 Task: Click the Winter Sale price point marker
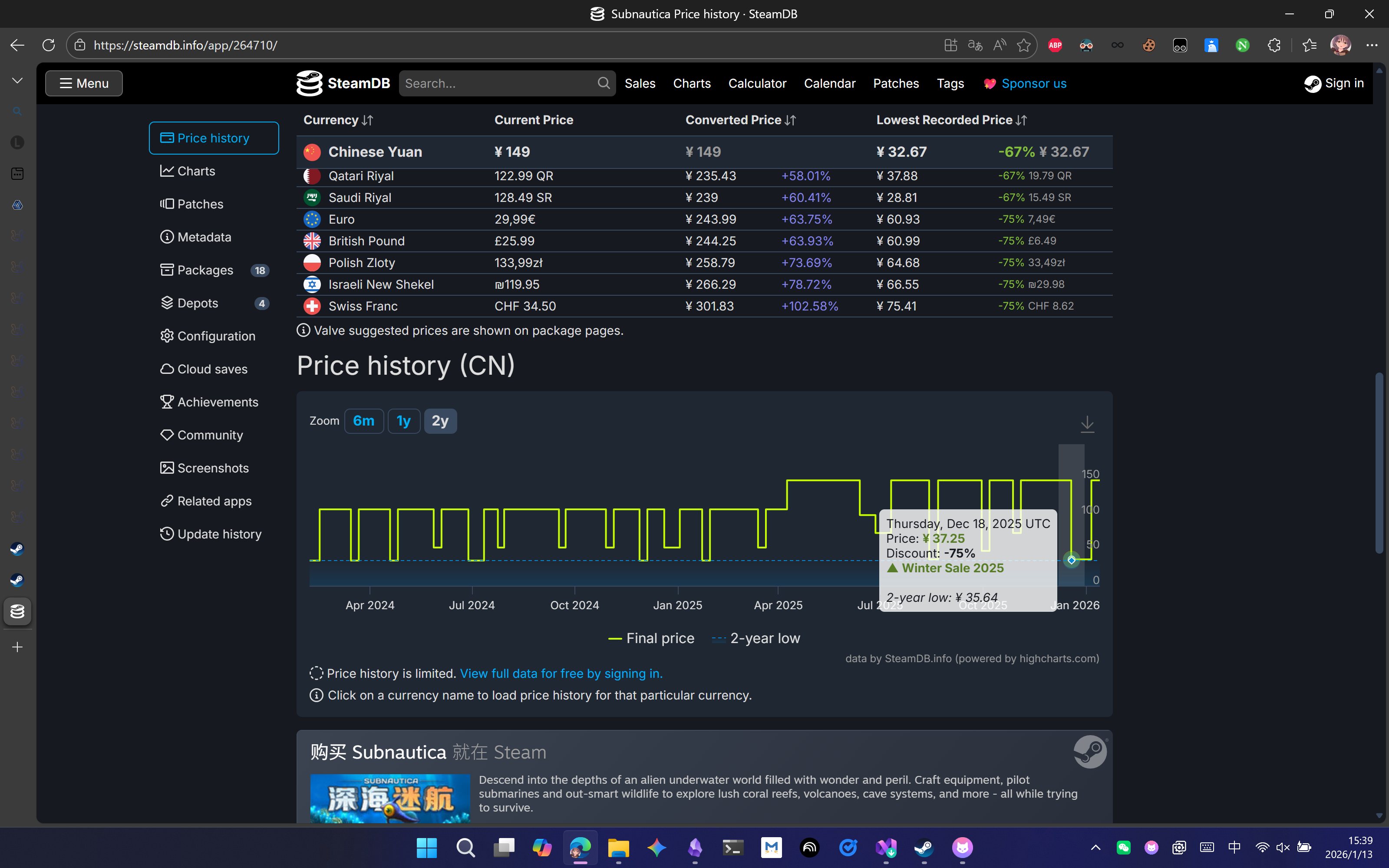pyautogui.click(x=1071, y=560)
